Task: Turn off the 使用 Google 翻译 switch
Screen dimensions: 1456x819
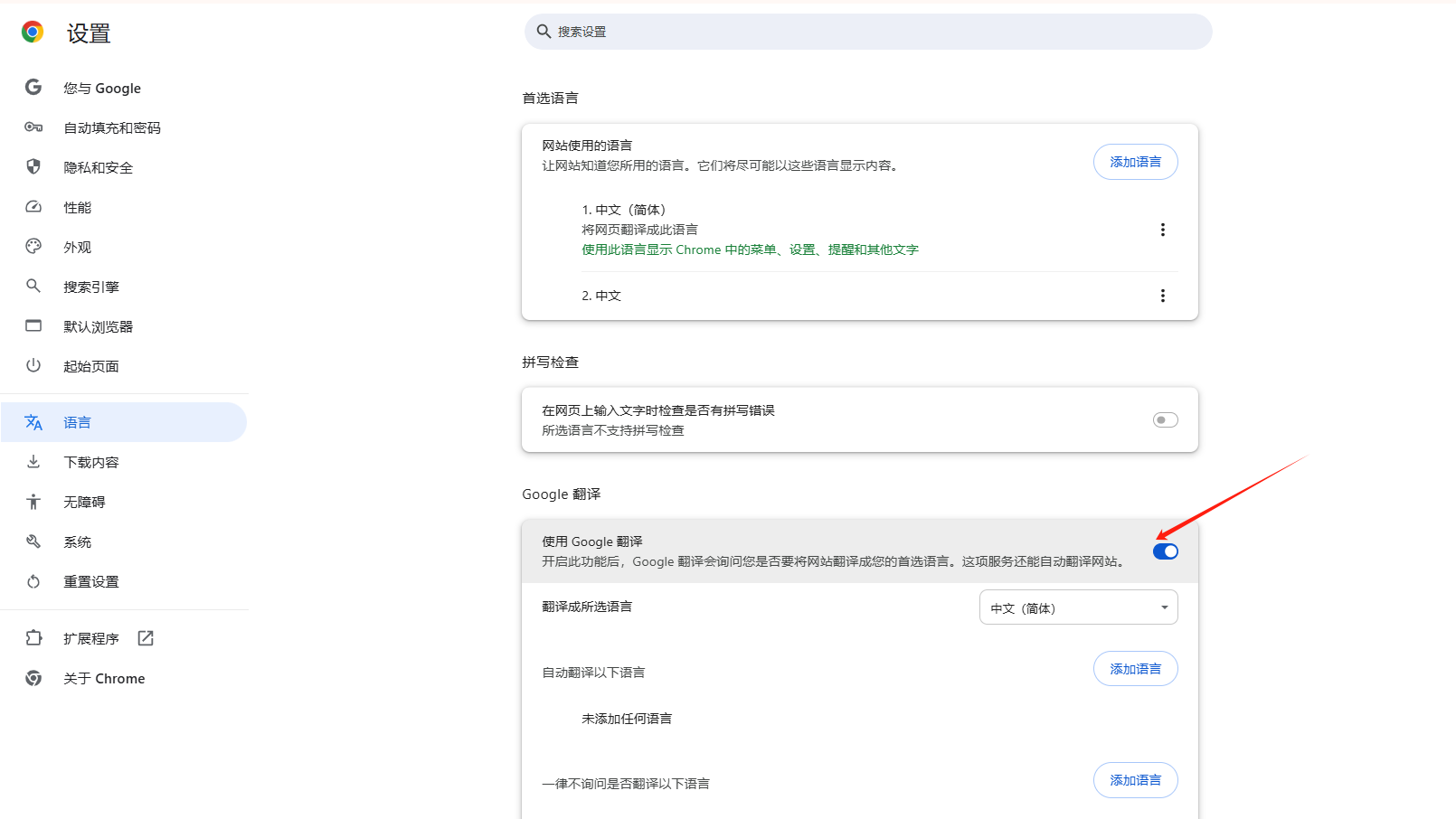Action: click(x=1166, y=551)
